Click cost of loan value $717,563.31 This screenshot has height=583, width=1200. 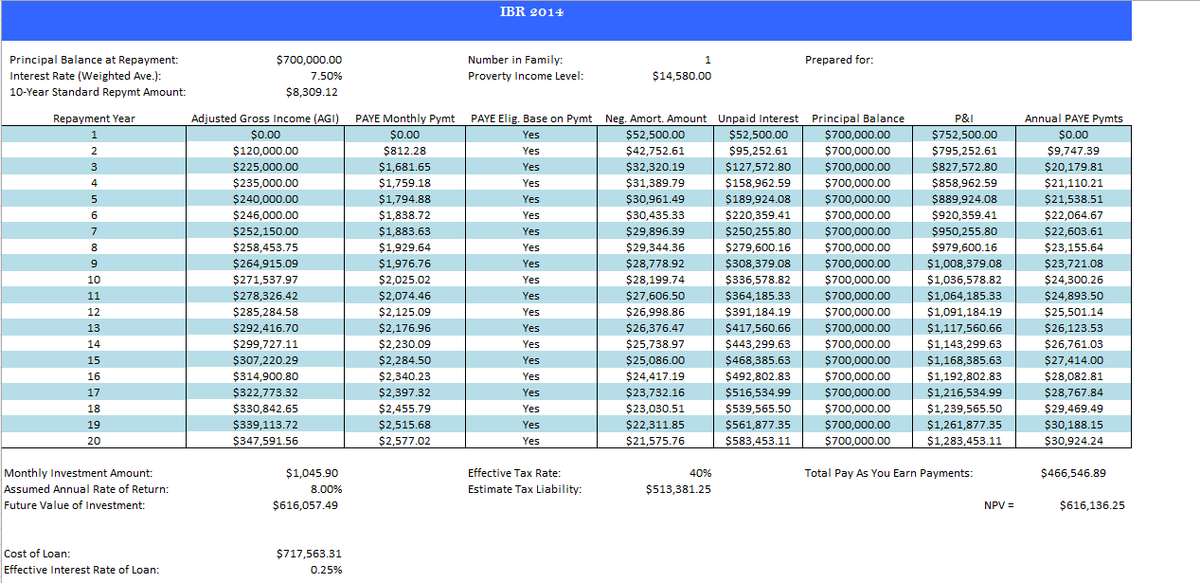pyautogui.click(x=309, y=554)
